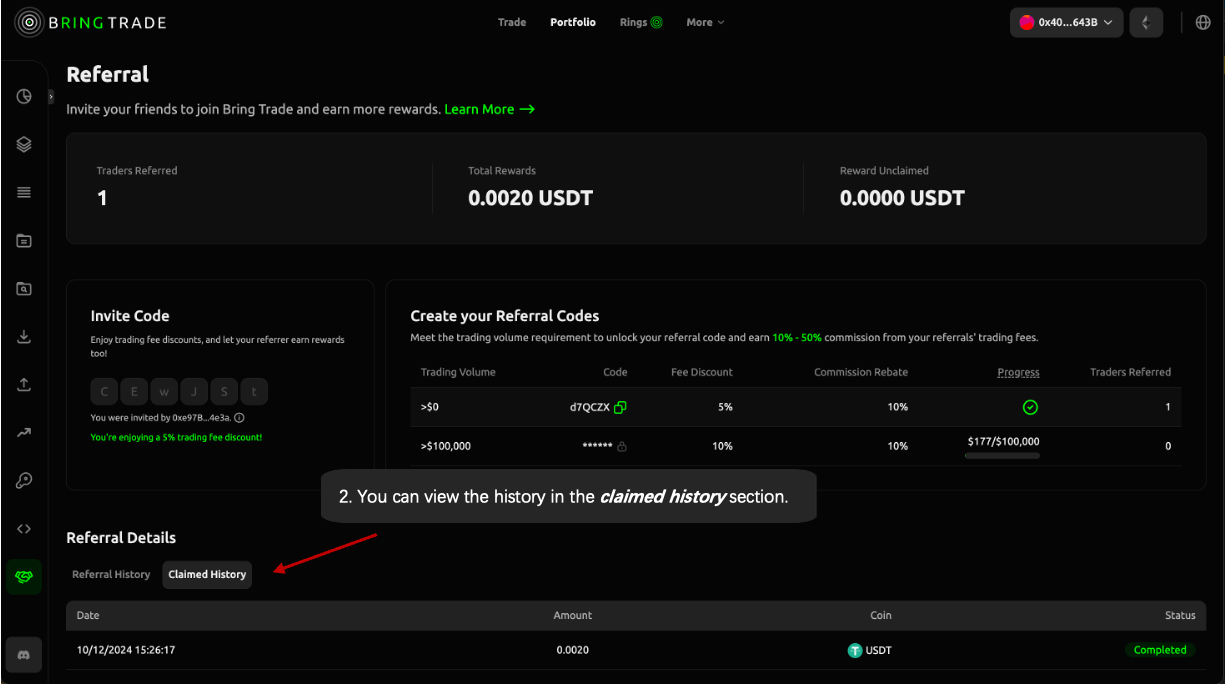Click the green Rings target icon
Image resolution: width=1226 pixels, height=684 pixels.
[x=656, y=22]
